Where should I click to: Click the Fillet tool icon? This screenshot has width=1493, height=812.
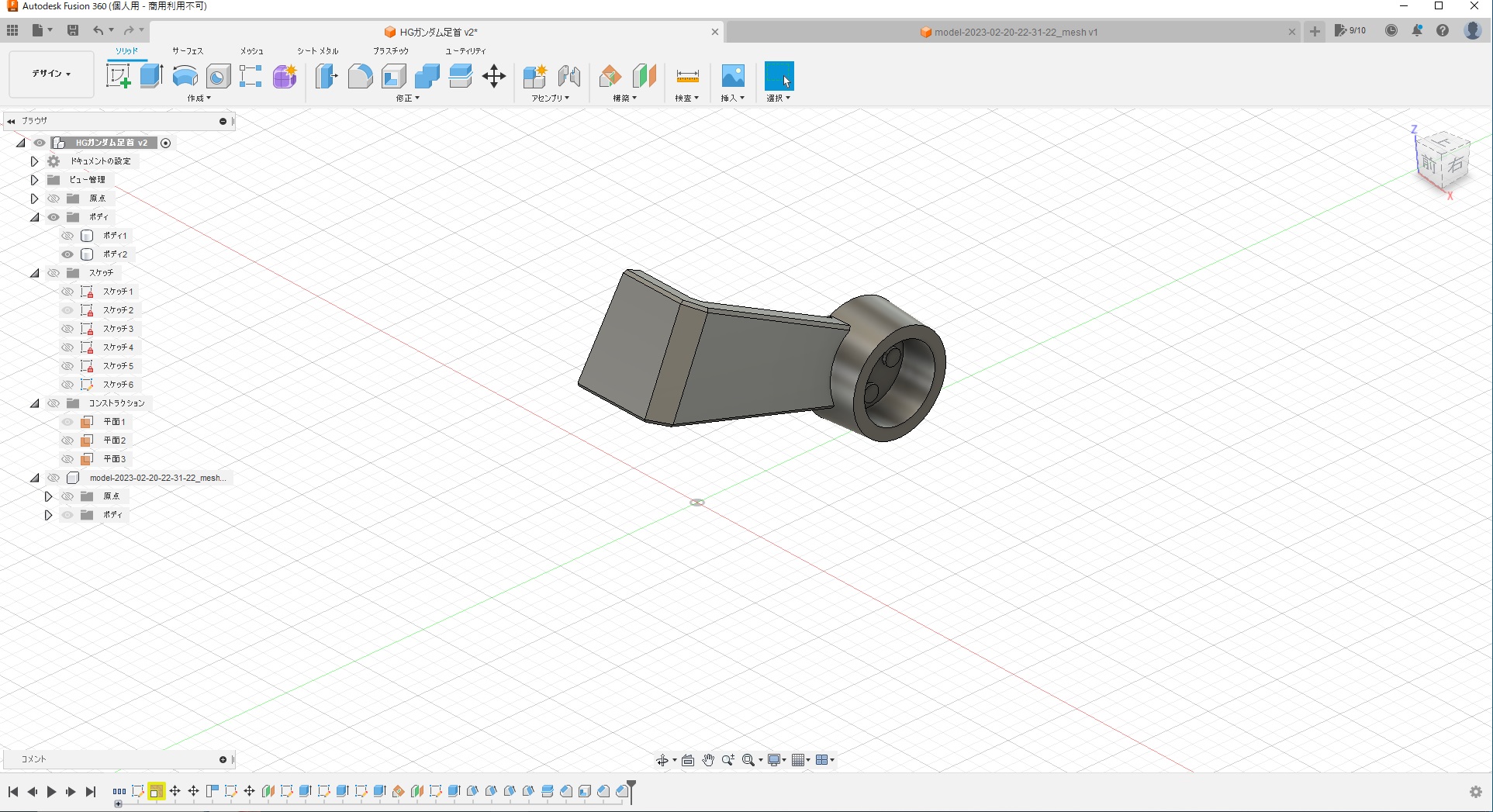[x=360, y=76]
